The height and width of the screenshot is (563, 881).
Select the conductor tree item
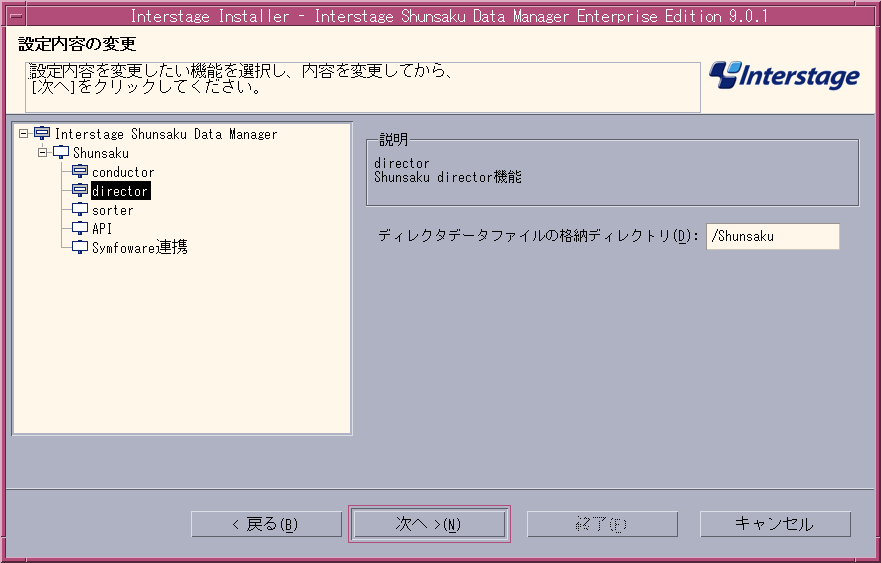[x=123, y=172]
